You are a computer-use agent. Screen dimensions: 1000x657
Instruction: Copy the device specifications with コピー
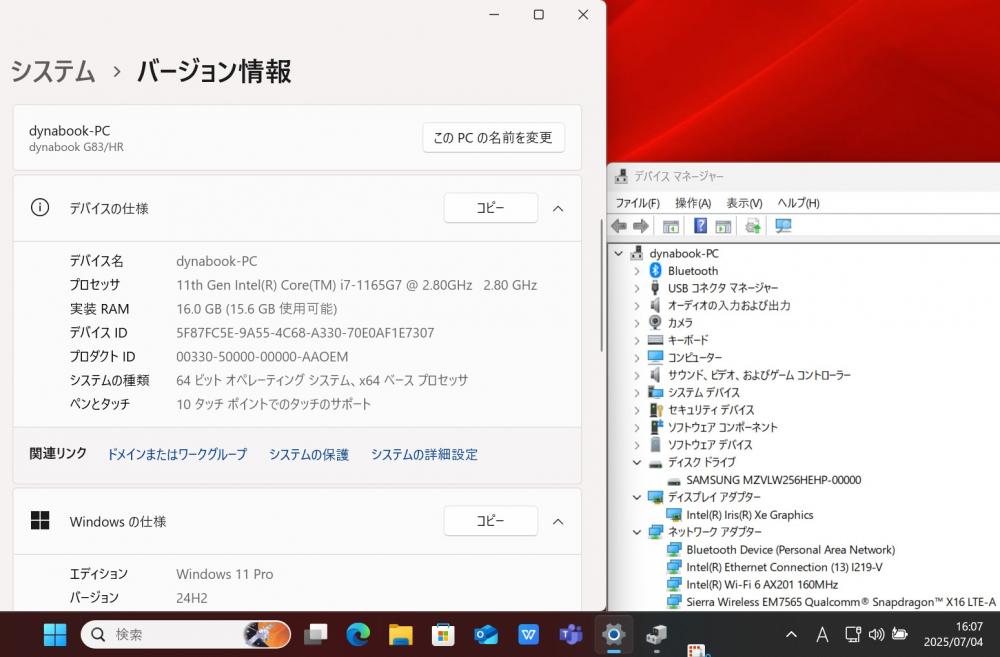tap(490, 208)
